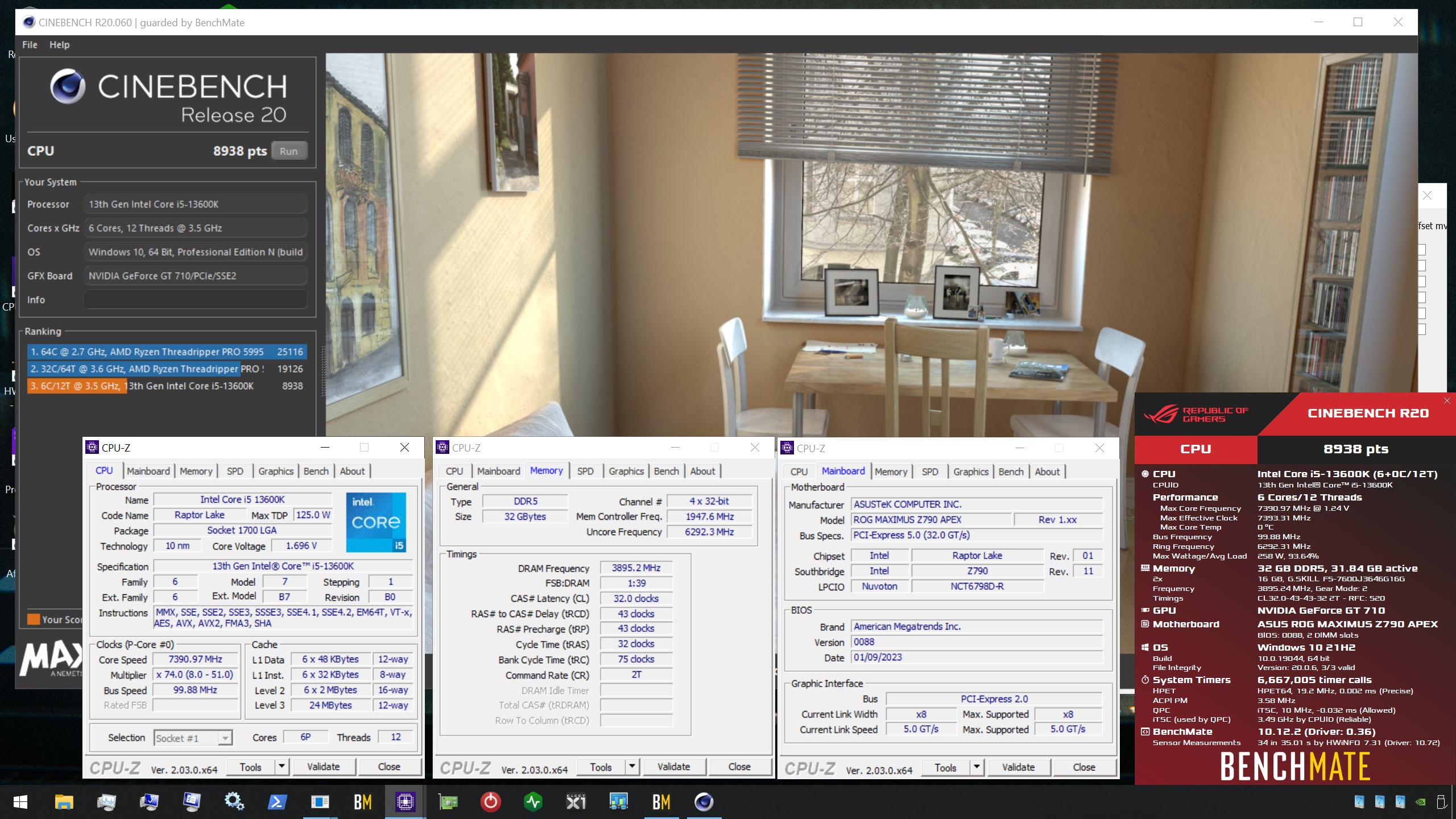Click Close button in ASUSTeK mainboard CPU-Z window
The image size is (1456, 819).
pyautogui.click(x=1084, y=768)
